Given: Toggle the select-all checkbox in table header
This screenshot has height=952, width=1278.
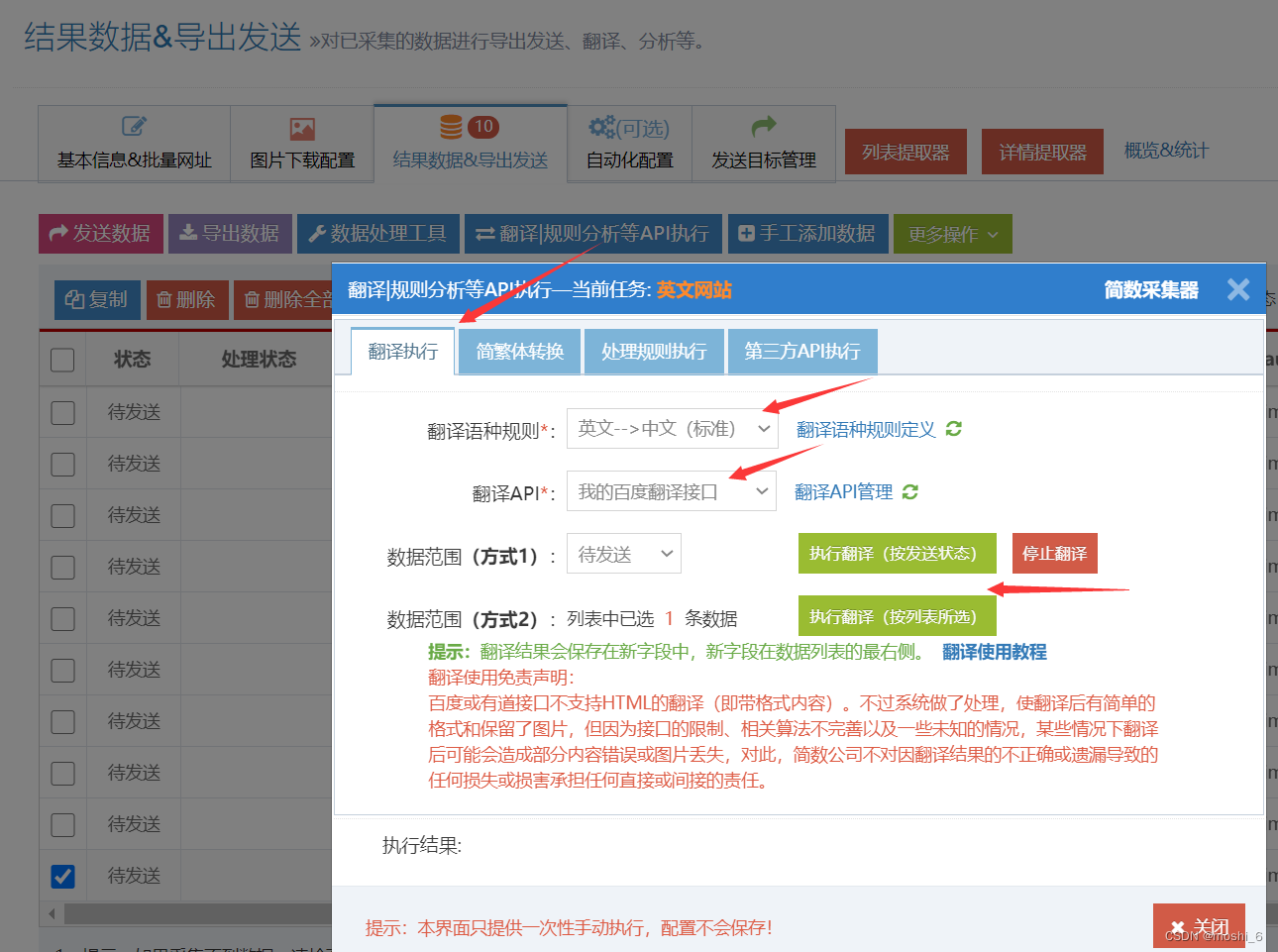Looking at the screenshot, I should (x=62, y=360).
